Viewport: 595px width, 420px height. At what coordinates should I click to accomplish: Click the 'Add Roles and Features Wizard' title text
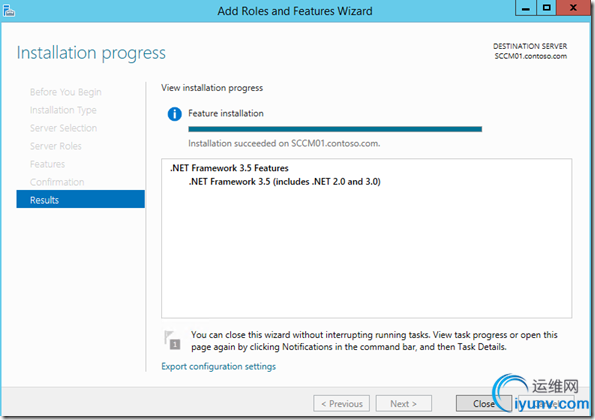pyautogui.click(x=295, y=11)
